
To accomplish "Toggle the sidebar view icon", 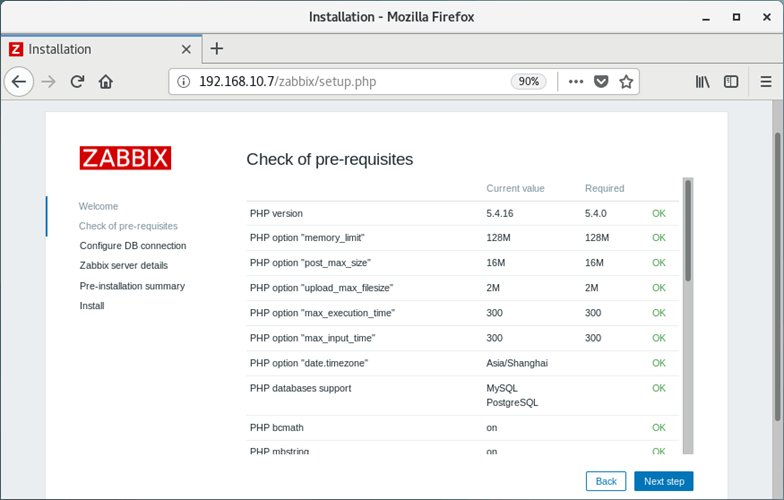I will tap(731, 82).
